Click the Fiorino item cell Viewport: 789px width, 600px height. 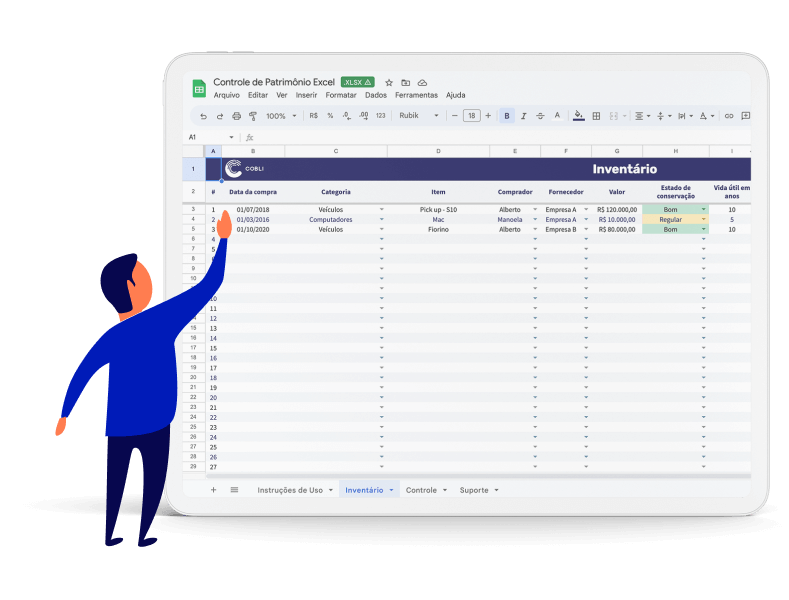[438, 230]
